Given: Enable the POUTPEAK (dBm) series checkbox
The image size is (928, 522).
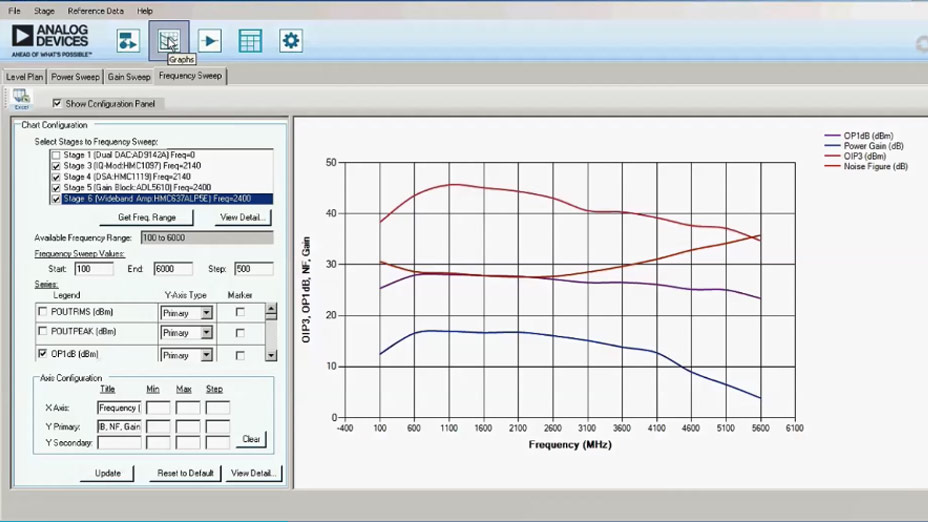Looking at the screenshot, I should point(43,331).
